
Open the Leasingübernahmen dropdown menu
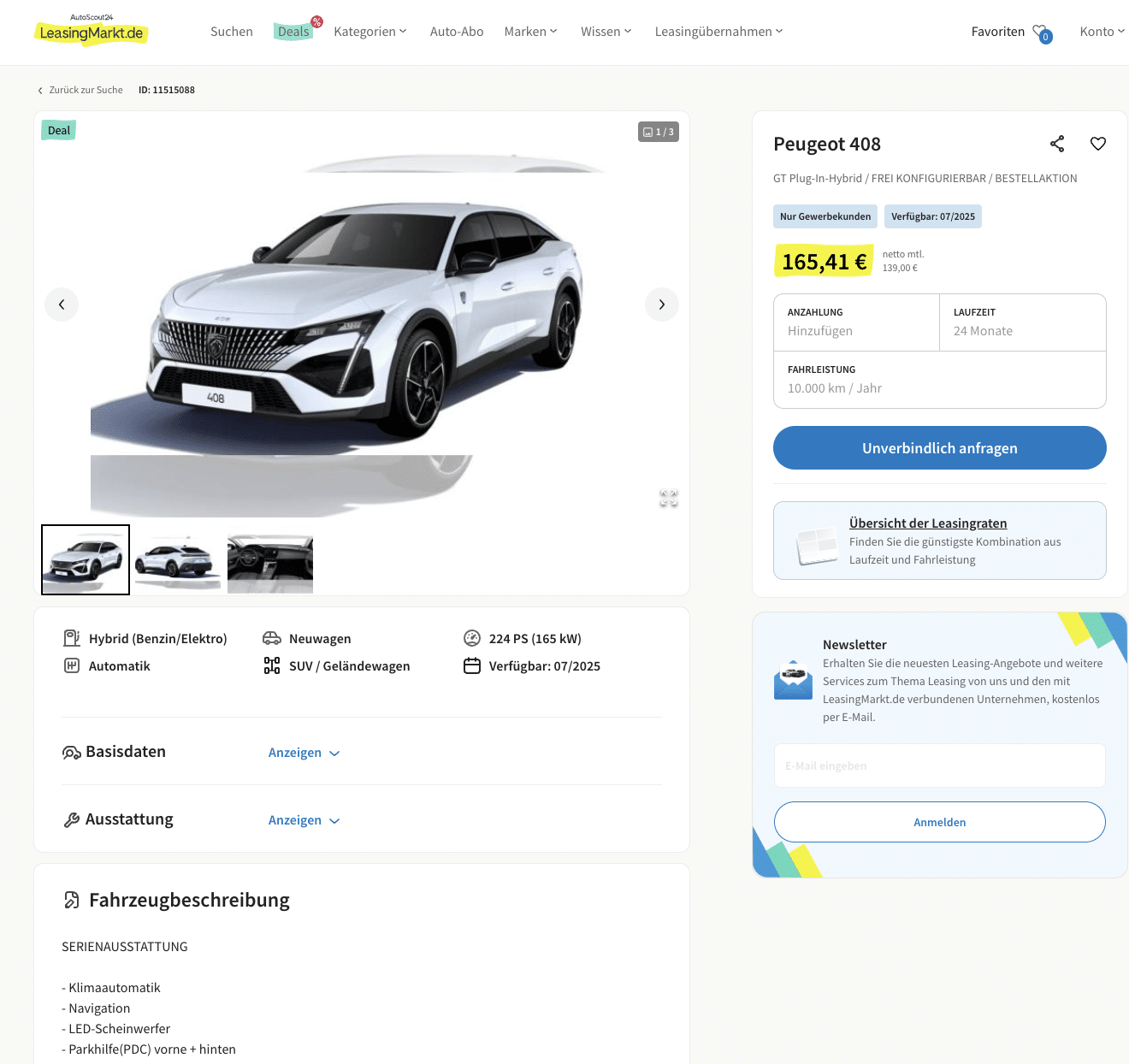point(719,32)
